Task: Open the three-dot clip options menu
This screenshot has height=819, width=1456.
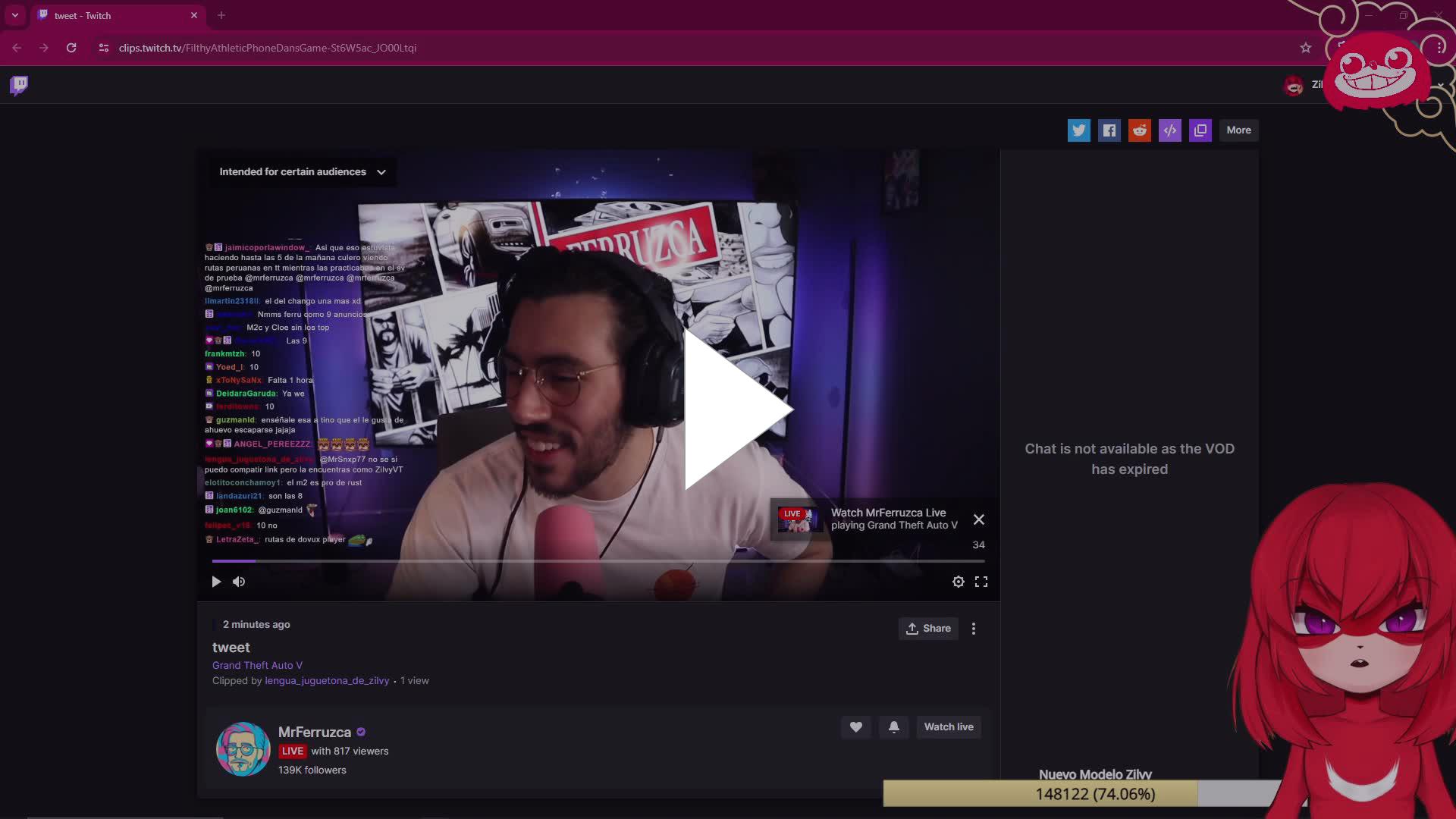Action: click(x=974, y=628)
